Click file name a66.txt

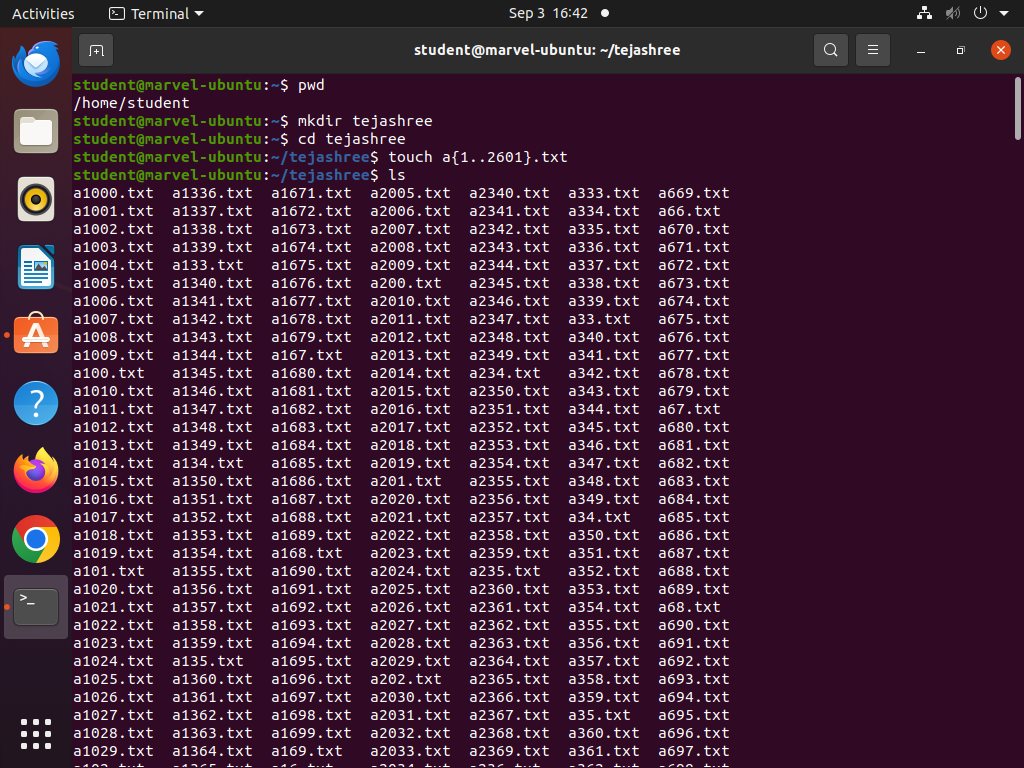690,212
